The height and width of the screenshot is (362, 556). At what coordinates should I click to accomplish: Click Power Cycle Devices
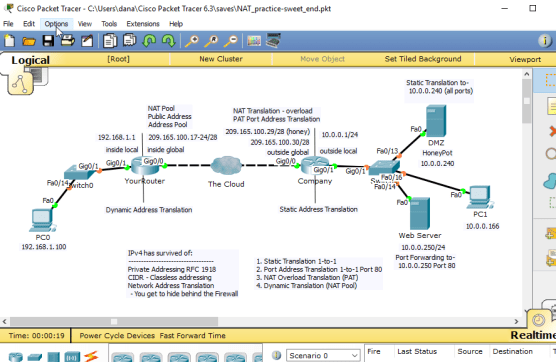pos(117,335)
